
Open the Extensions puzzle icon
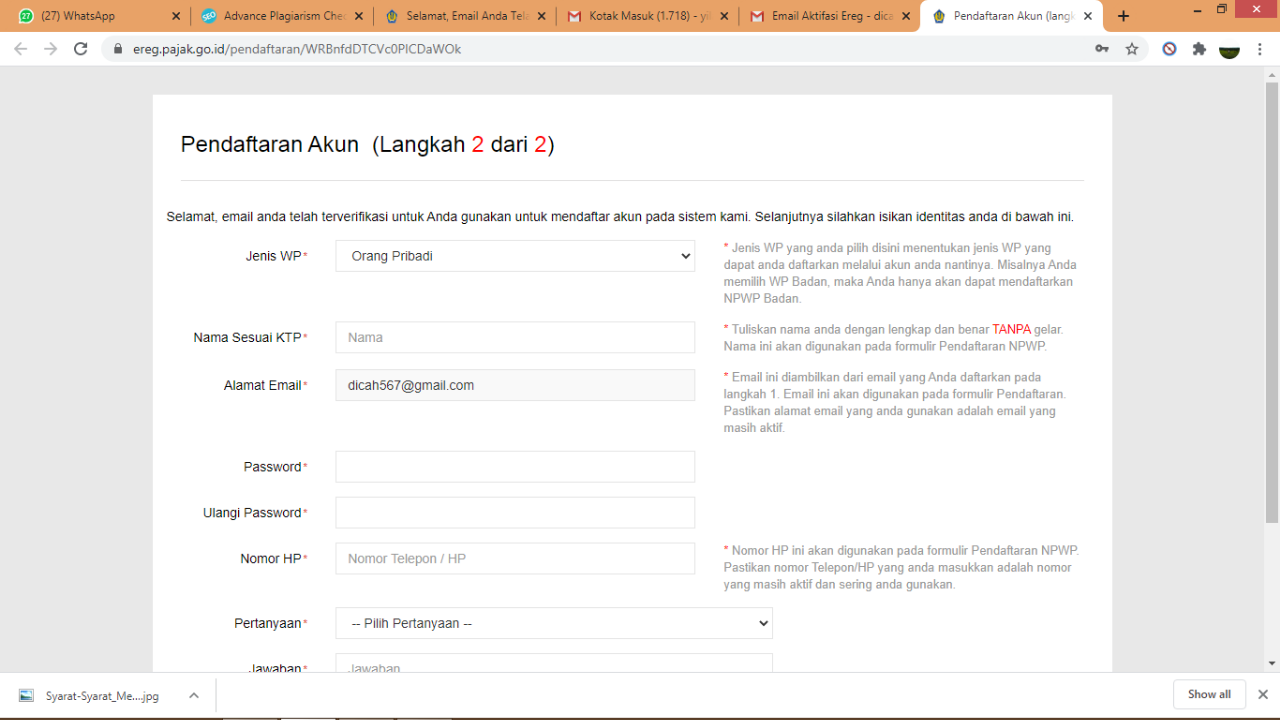click(x=1199, y=48)
